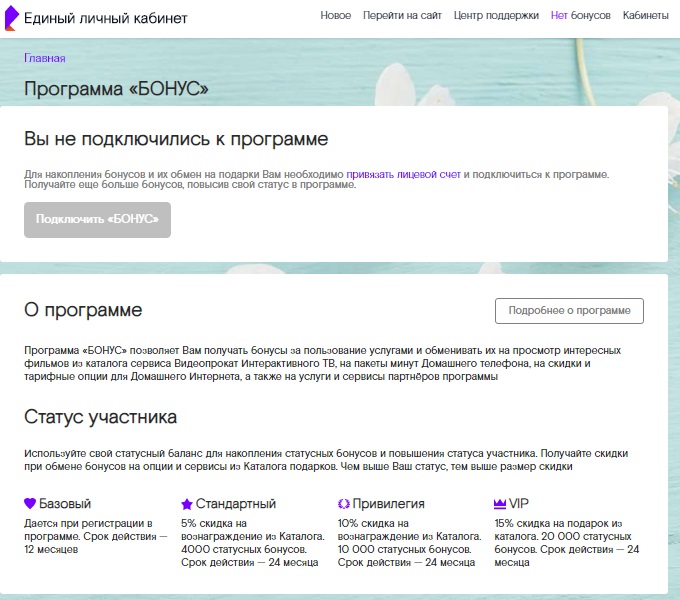Viewport: 680px width, 600px height.
Task: Follow the привязать лицевой счет link
Action: coord(403,174)
